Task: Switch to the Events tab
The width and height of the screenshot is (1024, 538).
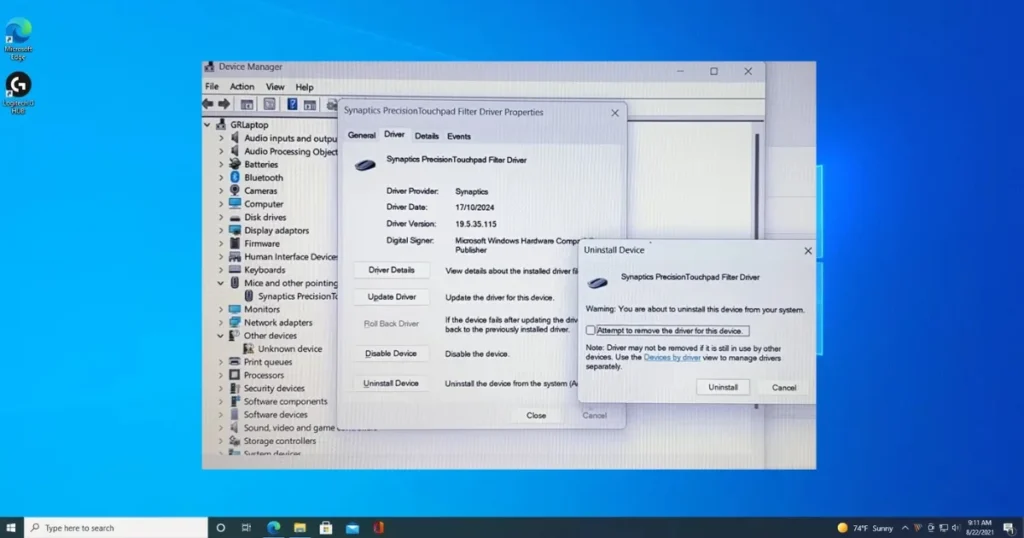Action: click(x=458, y=136)
